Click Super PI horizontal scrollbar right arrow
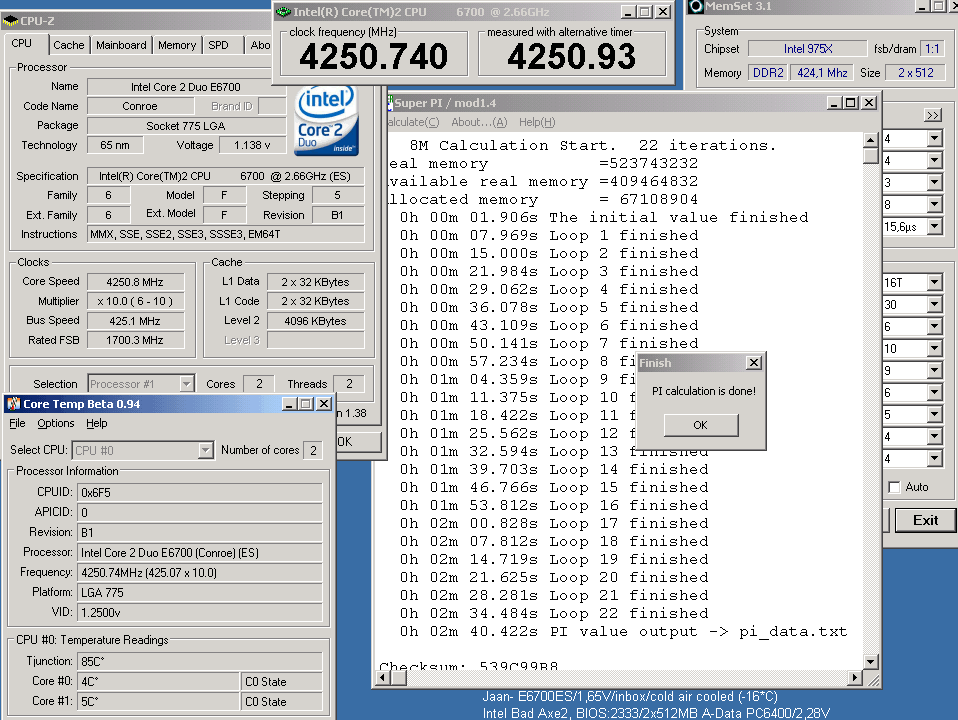Viewport: 958px width, 720px height. pyautogui.click(x=855, y=677)
